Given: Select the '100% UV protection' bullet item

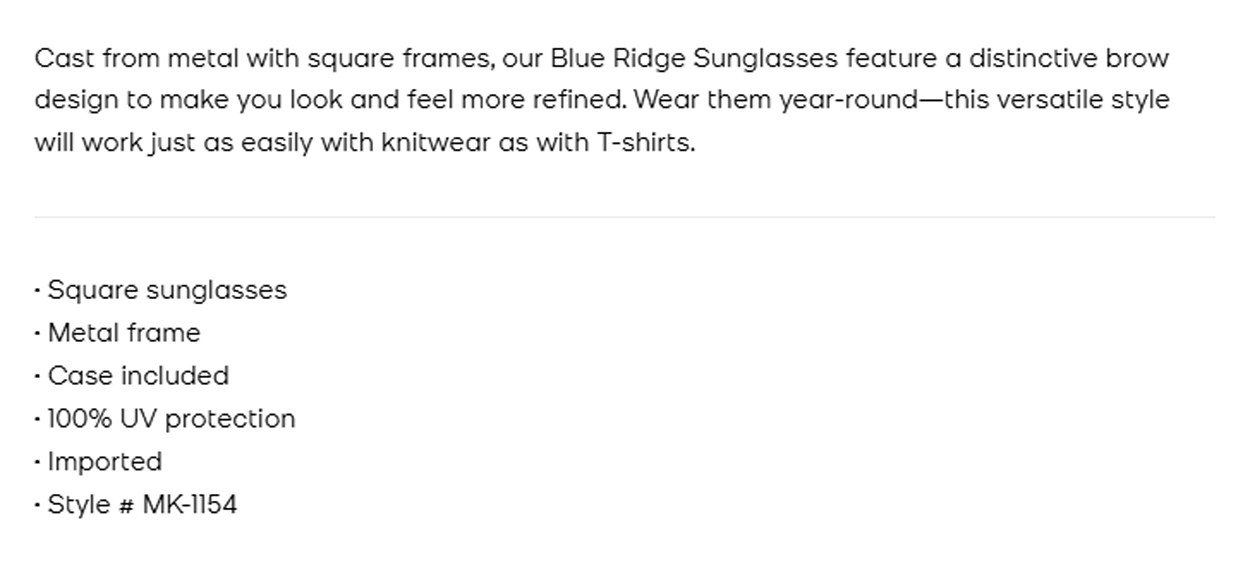Looking at the screenshot, I should (x=171, y=419).
